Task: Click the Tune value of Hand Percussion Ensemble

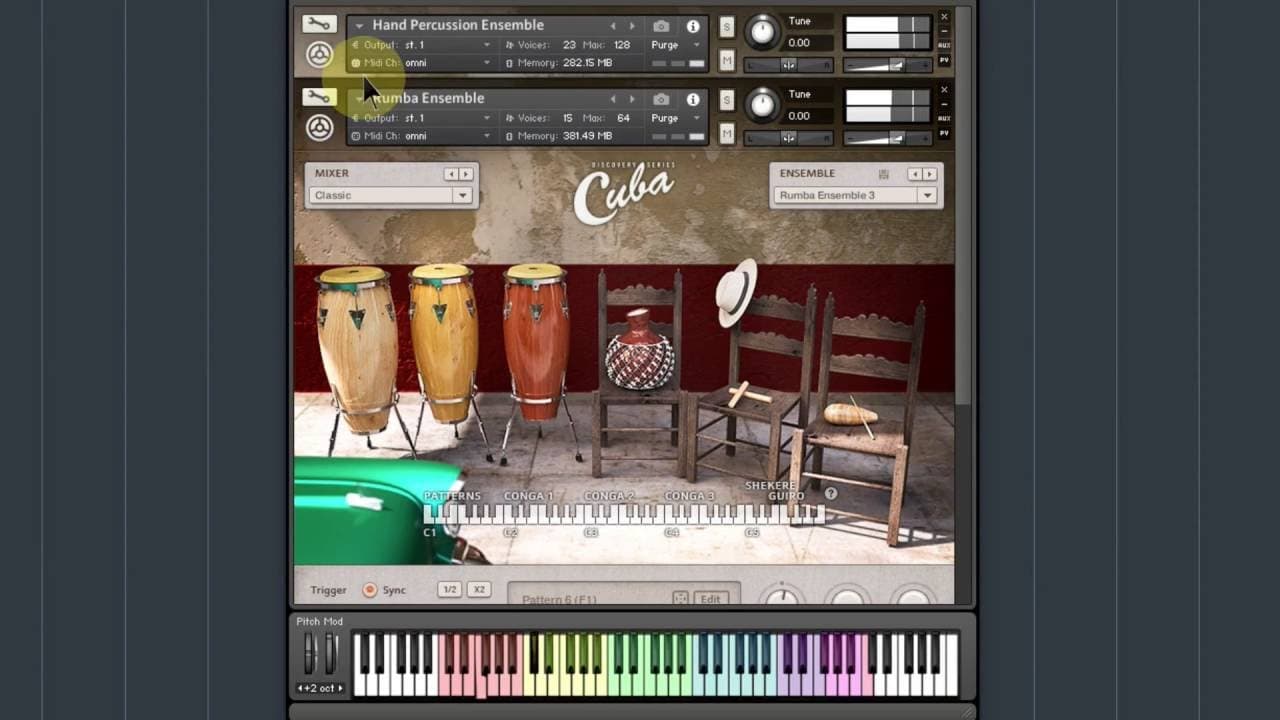Action: (799, 43)
